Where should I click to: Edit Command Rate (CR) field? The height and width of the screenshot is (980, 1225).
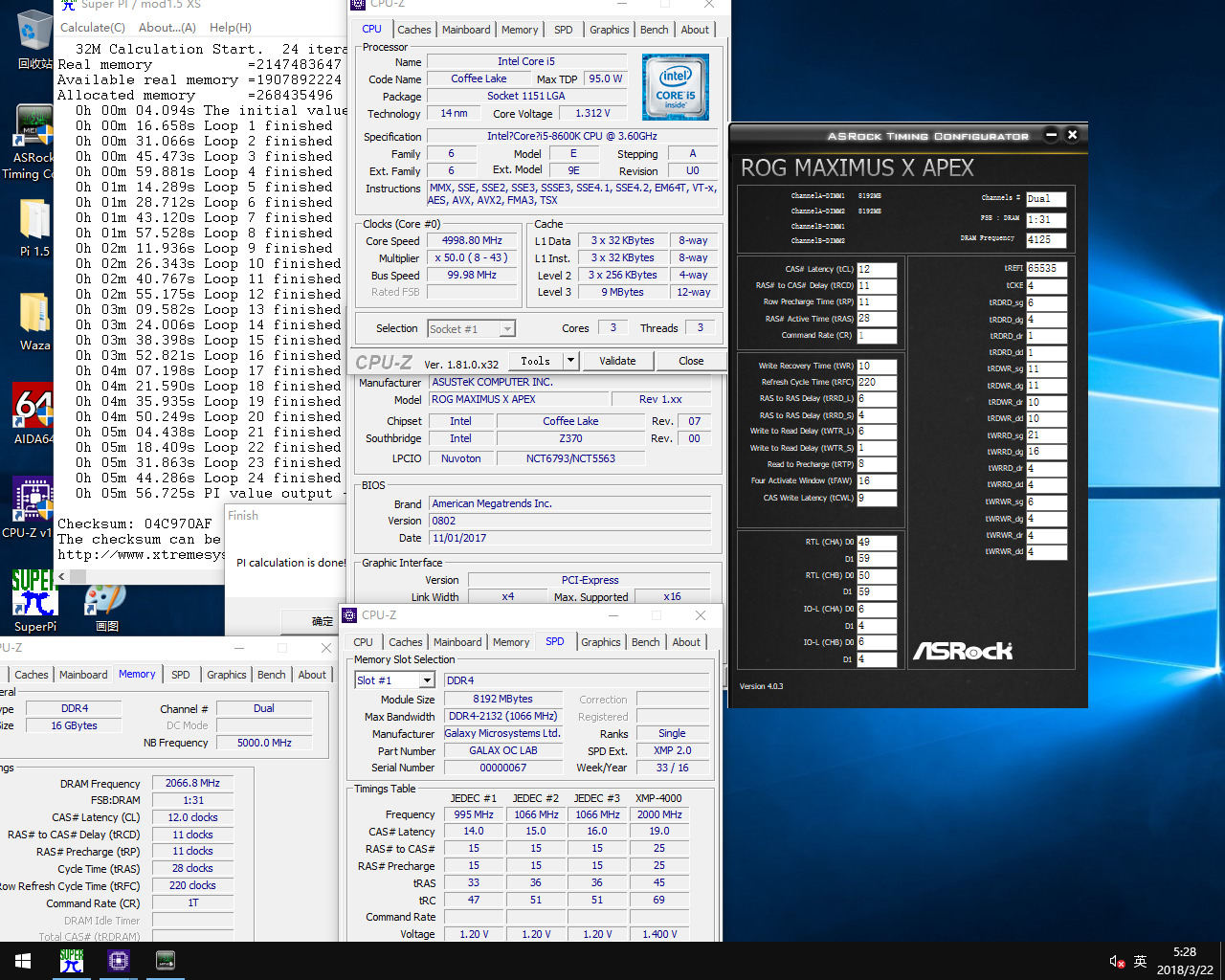(877, 336)
